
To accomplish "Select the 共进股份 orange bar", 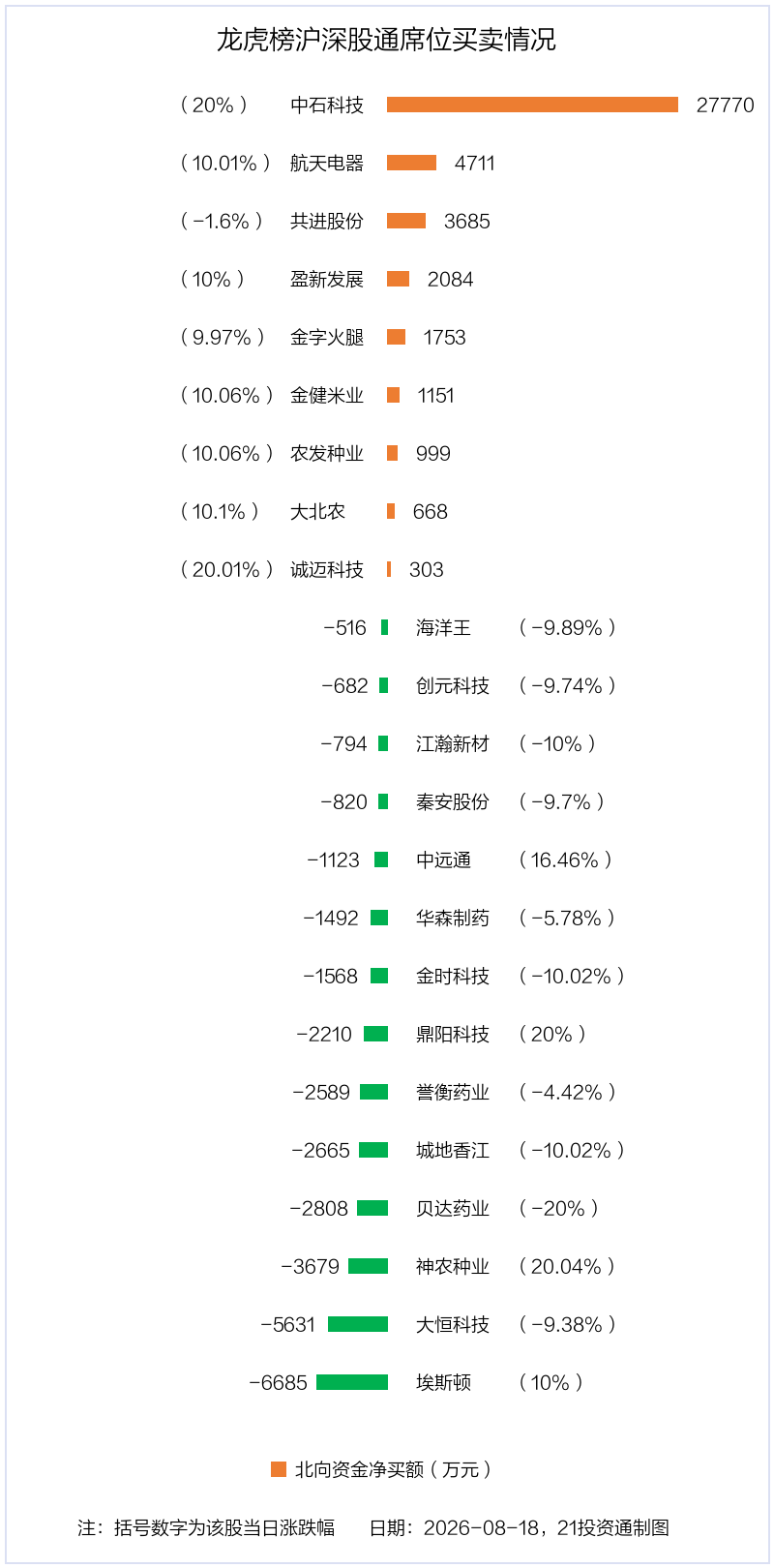I will pyautogui.click(x=406, y=221).
